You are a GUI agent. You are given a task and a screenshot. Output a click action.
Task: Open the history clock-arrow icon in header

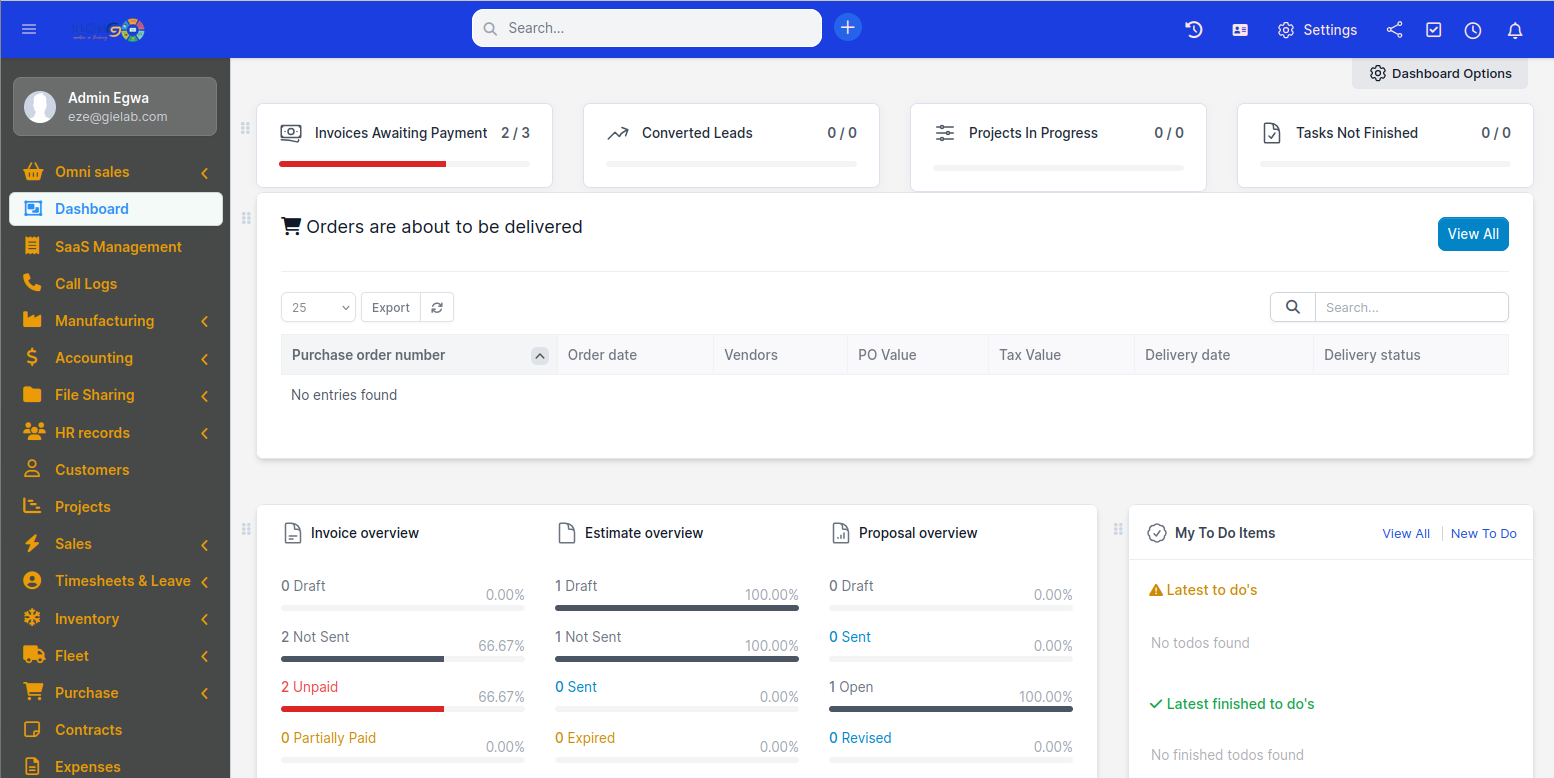coord(1193,30)
